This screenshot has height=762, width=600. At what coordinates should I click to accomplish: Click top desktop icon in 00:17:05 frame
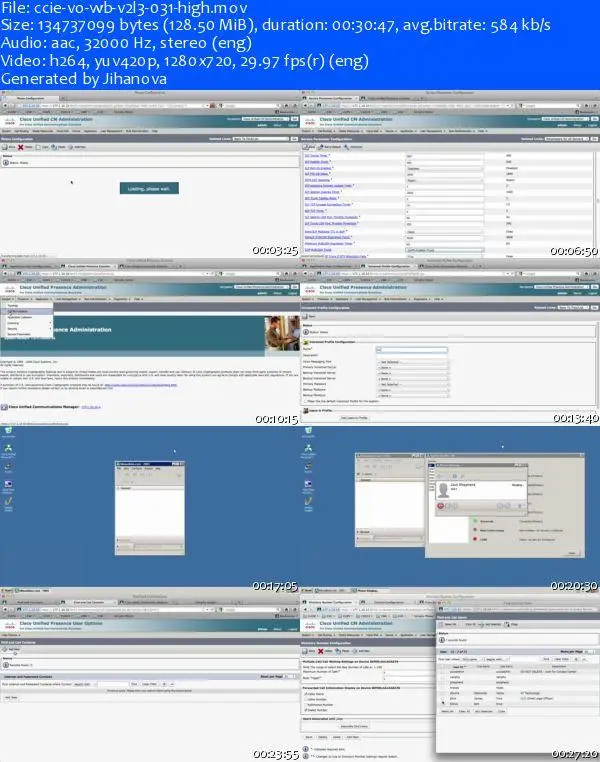[8, 431]
